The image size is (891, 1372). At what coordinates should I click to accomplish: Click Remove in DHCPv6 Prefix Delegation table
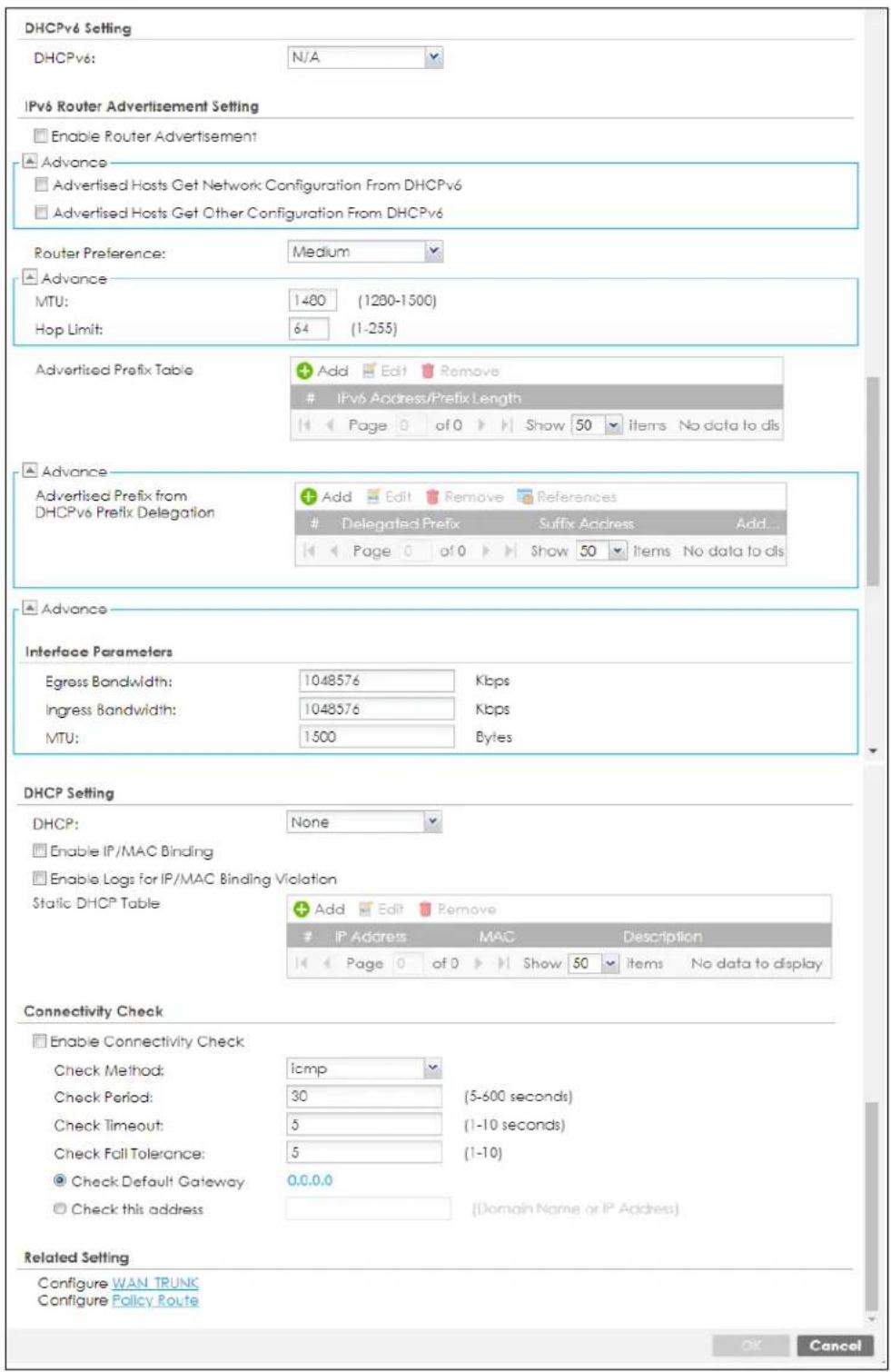click(464, 497)
